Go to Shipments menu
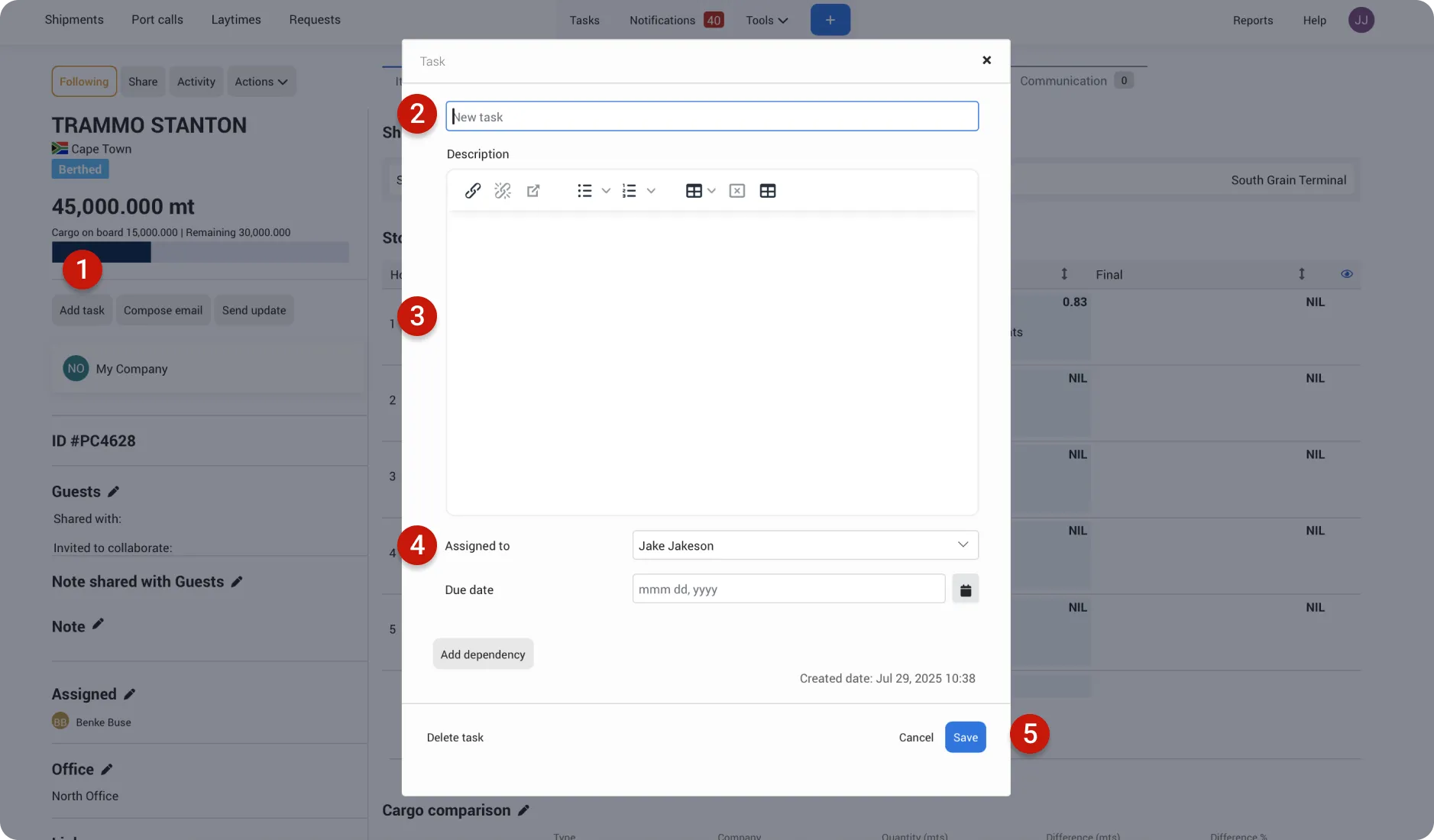 [74, 20]
